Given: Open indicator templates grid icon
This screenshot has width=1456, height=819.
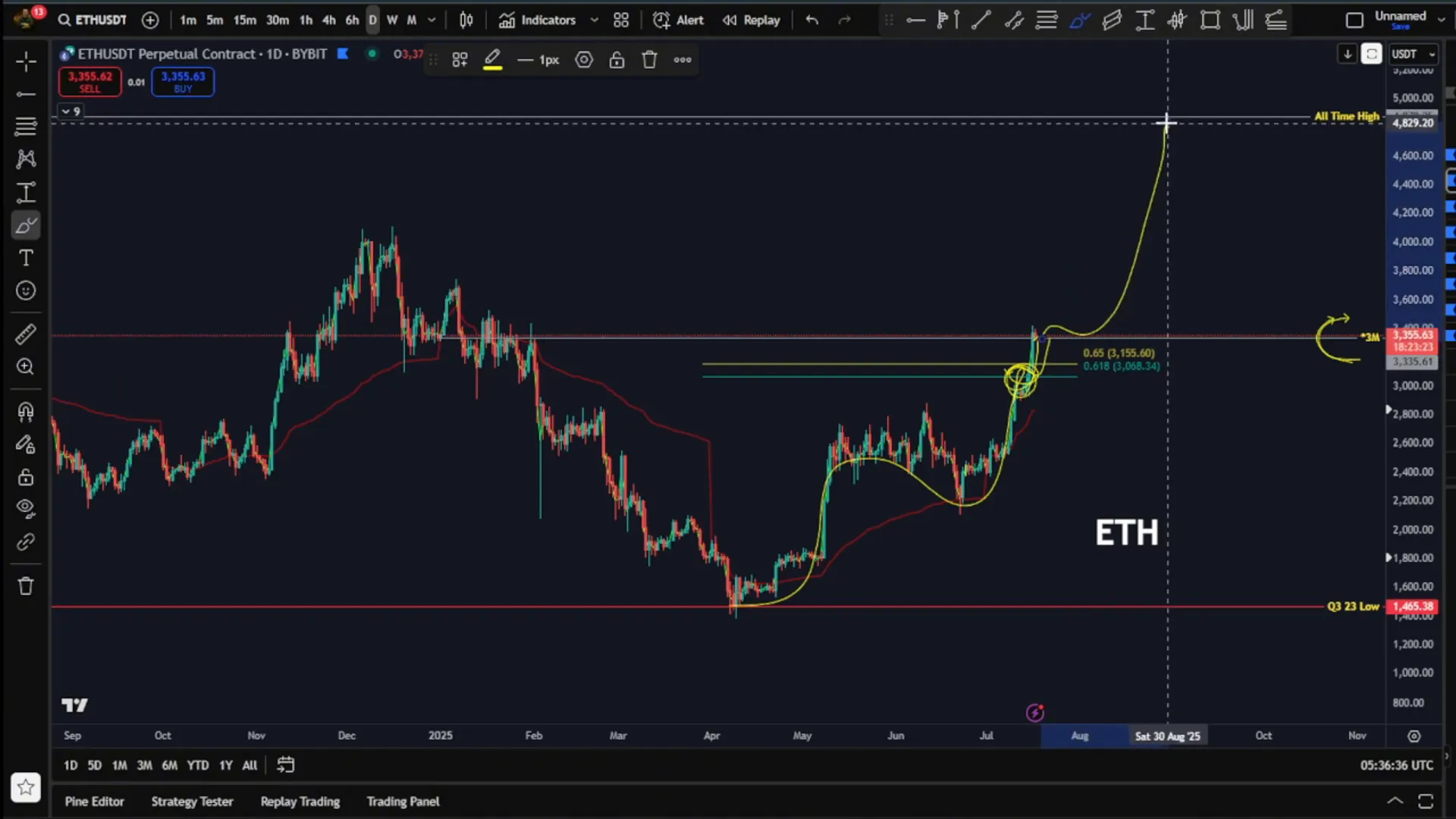Looking at the screenshot, I should (621, 20).
